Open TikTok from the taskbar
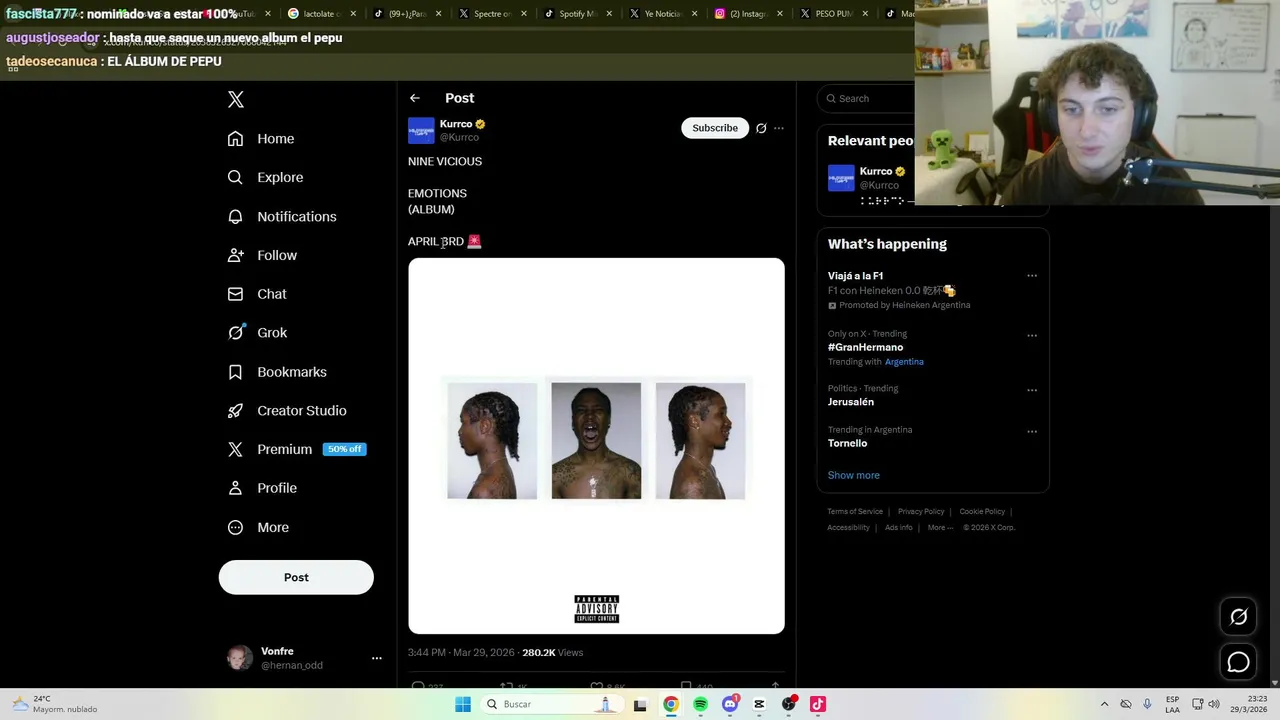The image size is (1280, 720). (818, 704)
